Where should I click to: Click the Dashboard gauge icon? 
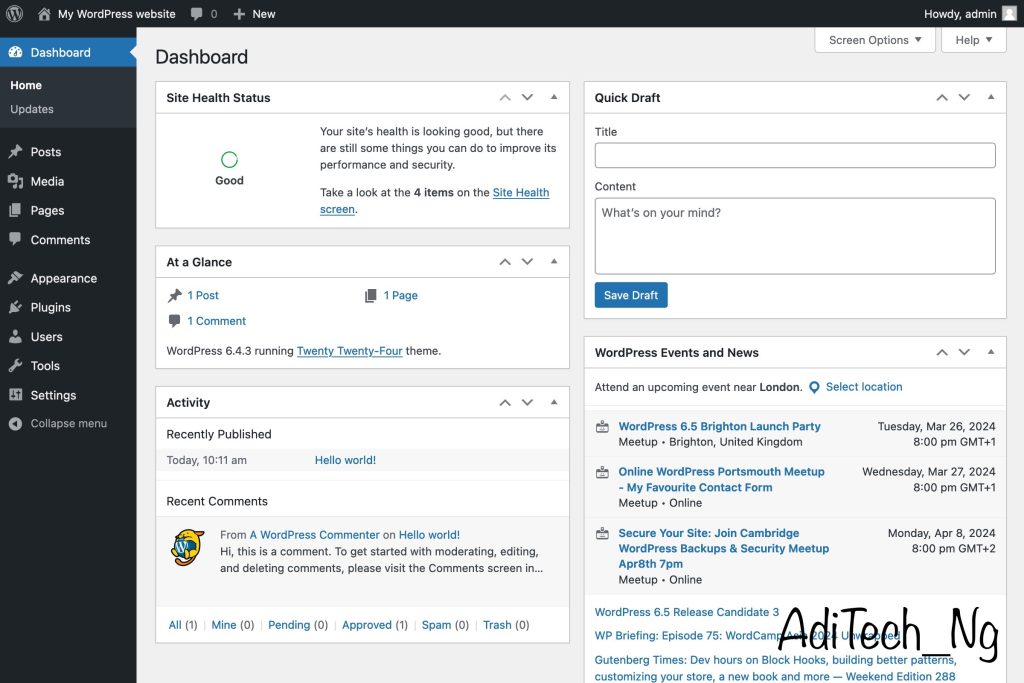coord(16,52)
